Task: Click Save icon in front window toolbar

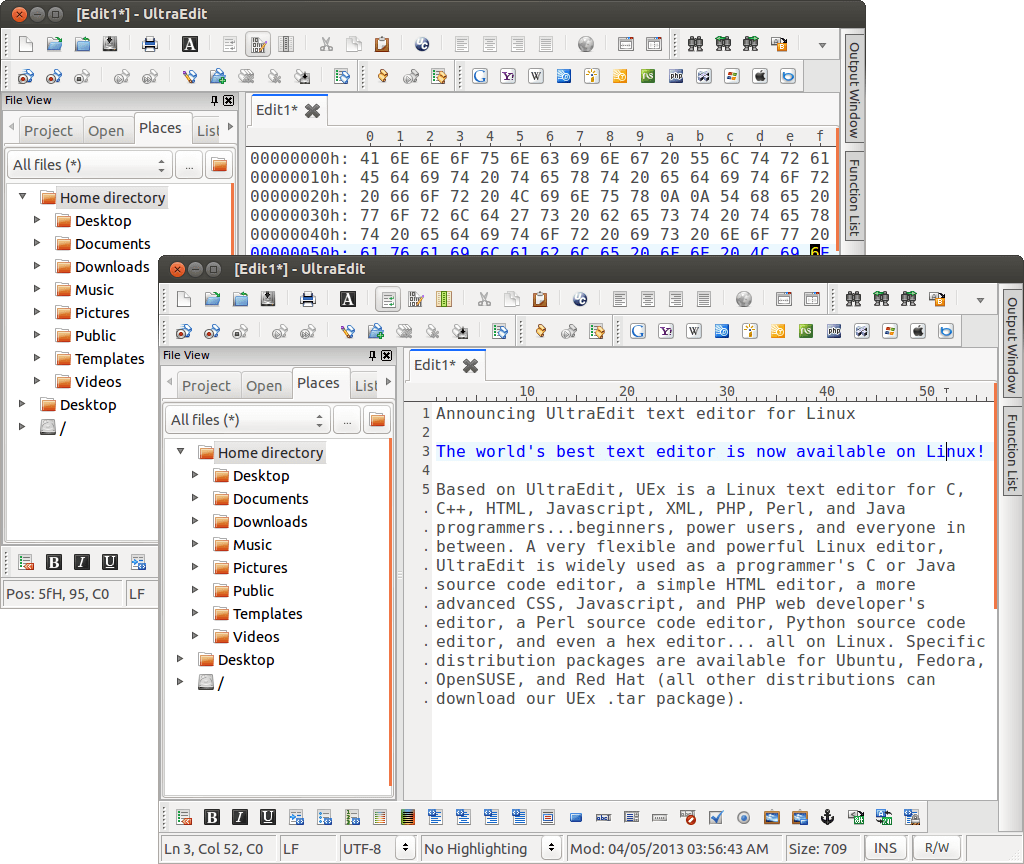Action: click(268, 299)
